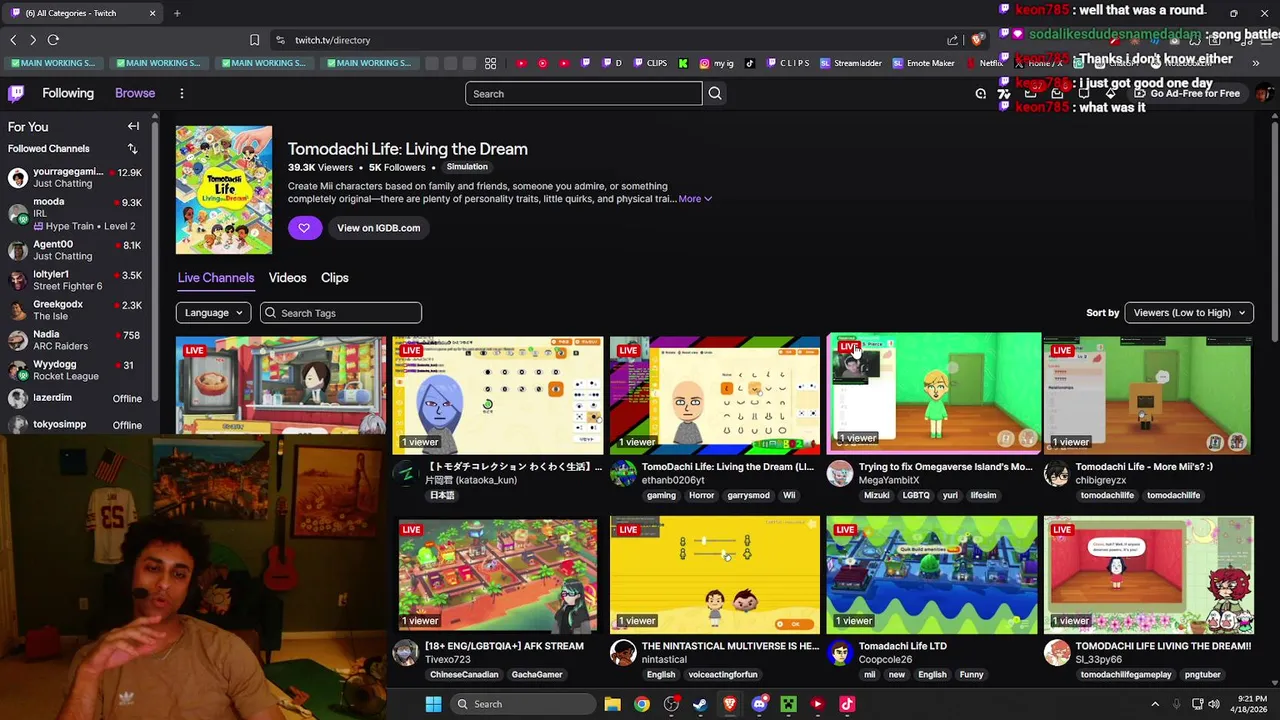Viewport: 1280px width, 720px height.
Task: Switch to the Videos tab
Action: click(287, 278)
